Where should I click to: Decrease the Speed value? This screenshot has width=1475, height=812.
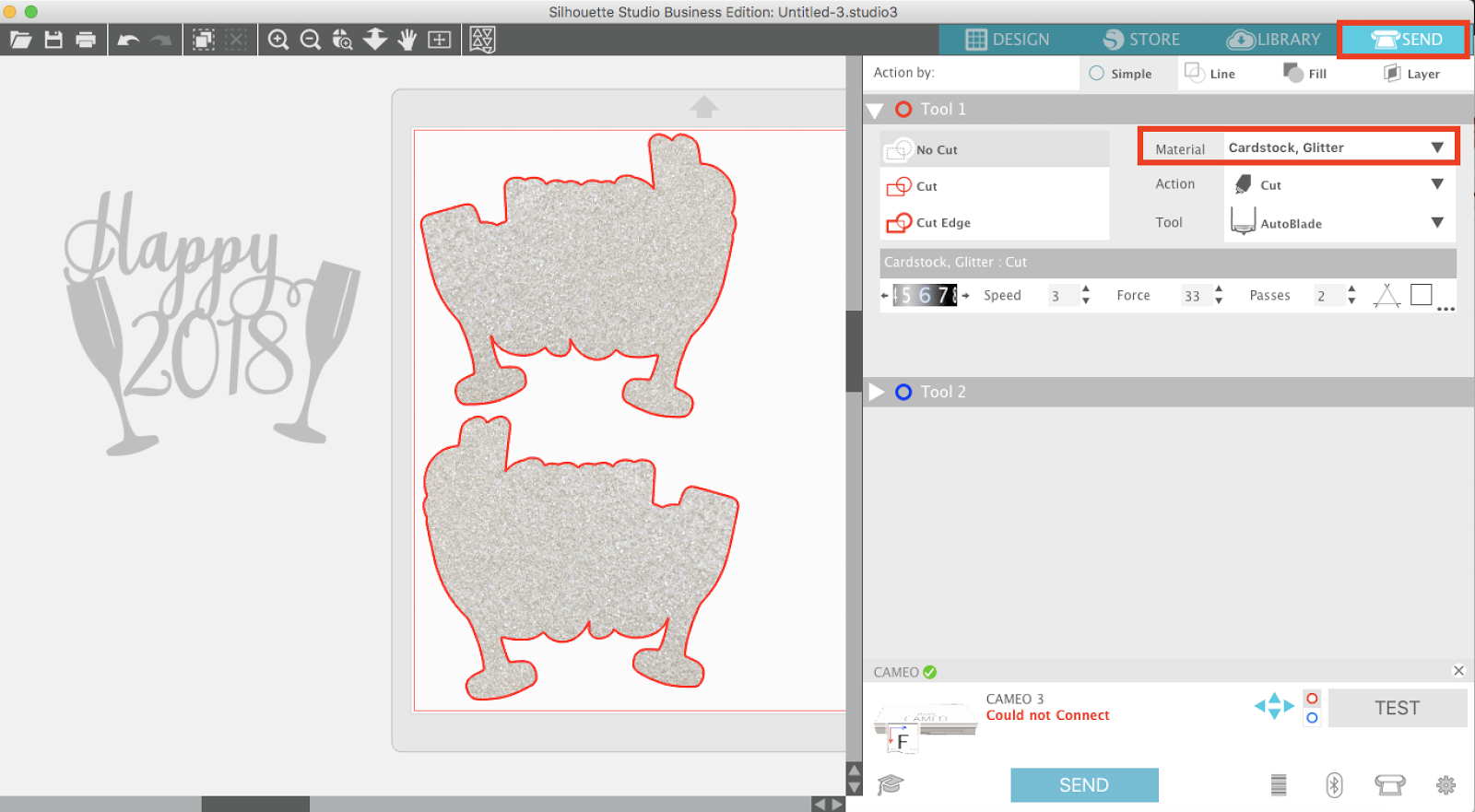click(1086, 300)
